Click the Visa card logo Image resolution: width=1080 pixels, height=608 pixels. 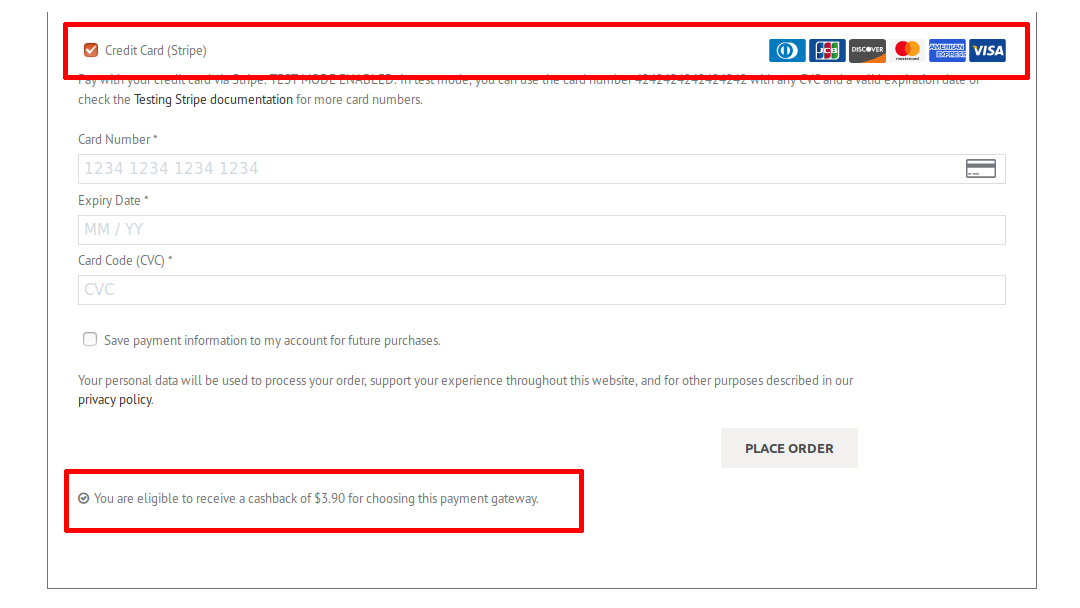pyautogui.click(x=987, y=50)
